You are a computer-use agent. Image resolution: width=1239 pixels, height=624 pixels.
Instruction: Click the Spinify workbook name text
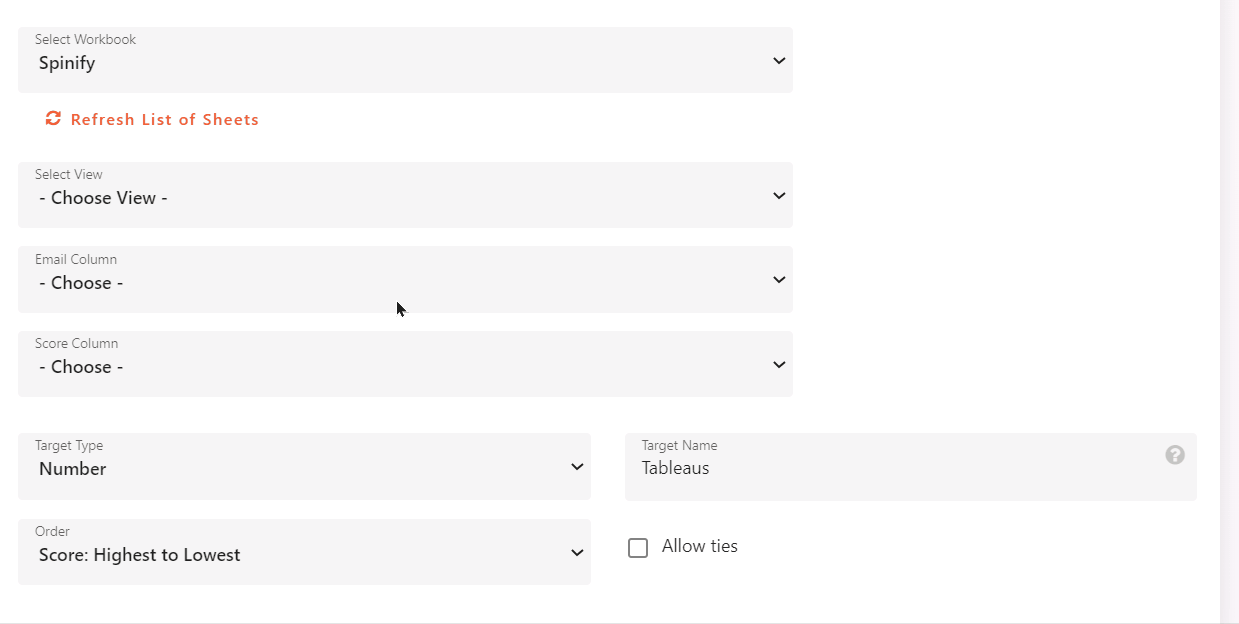click(66, 62)
